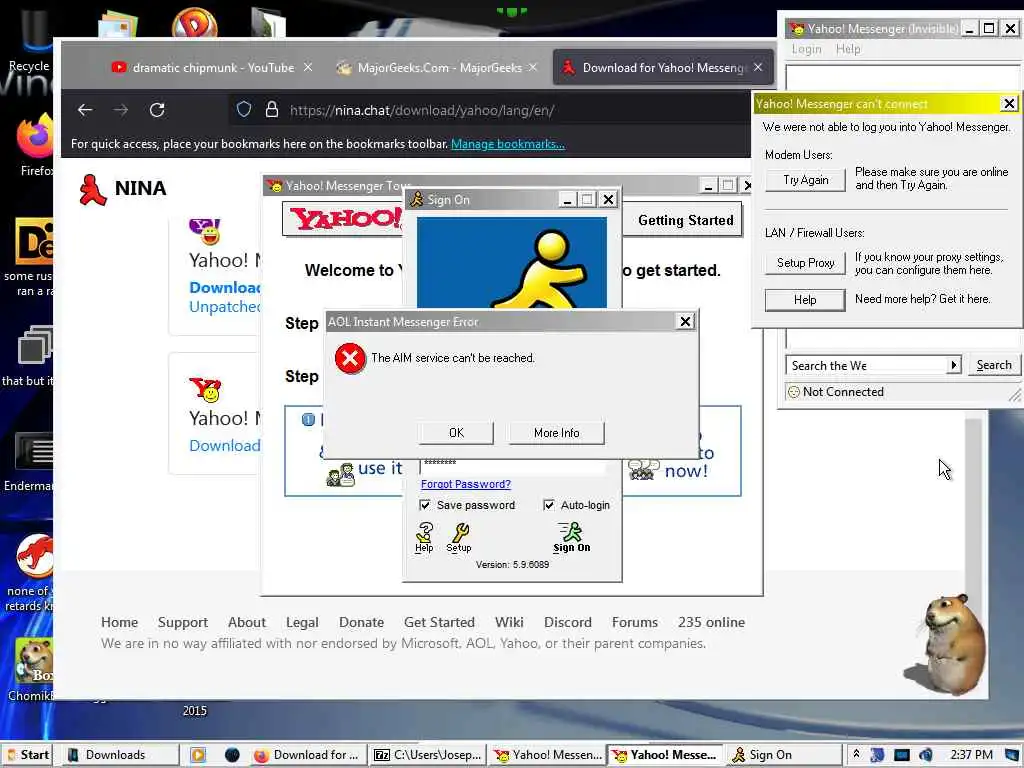The image size is (1024, 768).
Task: Click the AIM Help icon in Sign On window
Action: point(424,537)
